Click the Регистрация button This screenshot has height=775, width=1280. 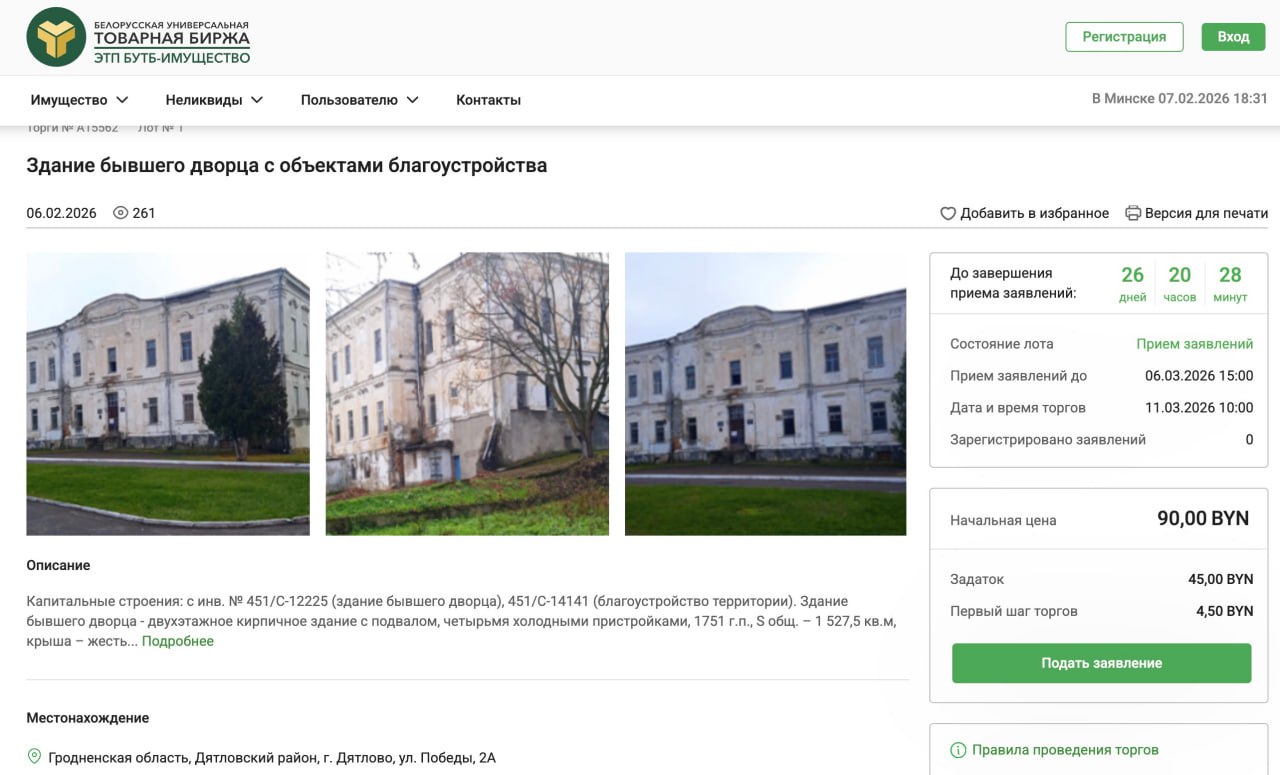tap(1124, 37)
